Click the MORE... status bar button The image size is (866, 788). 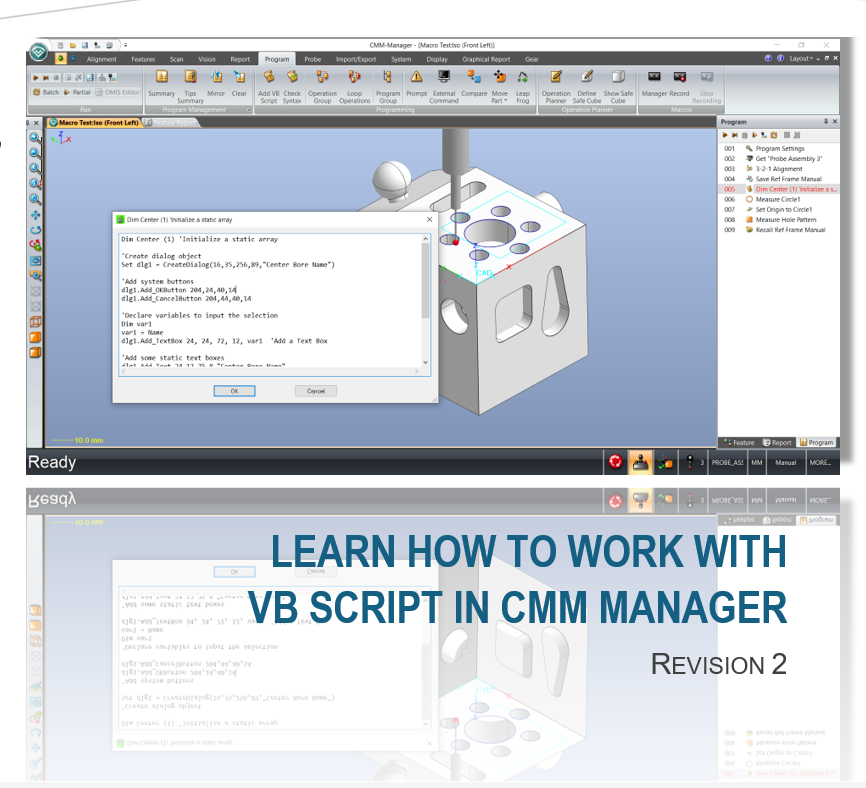pyautogui.click(x=820, y=463)
